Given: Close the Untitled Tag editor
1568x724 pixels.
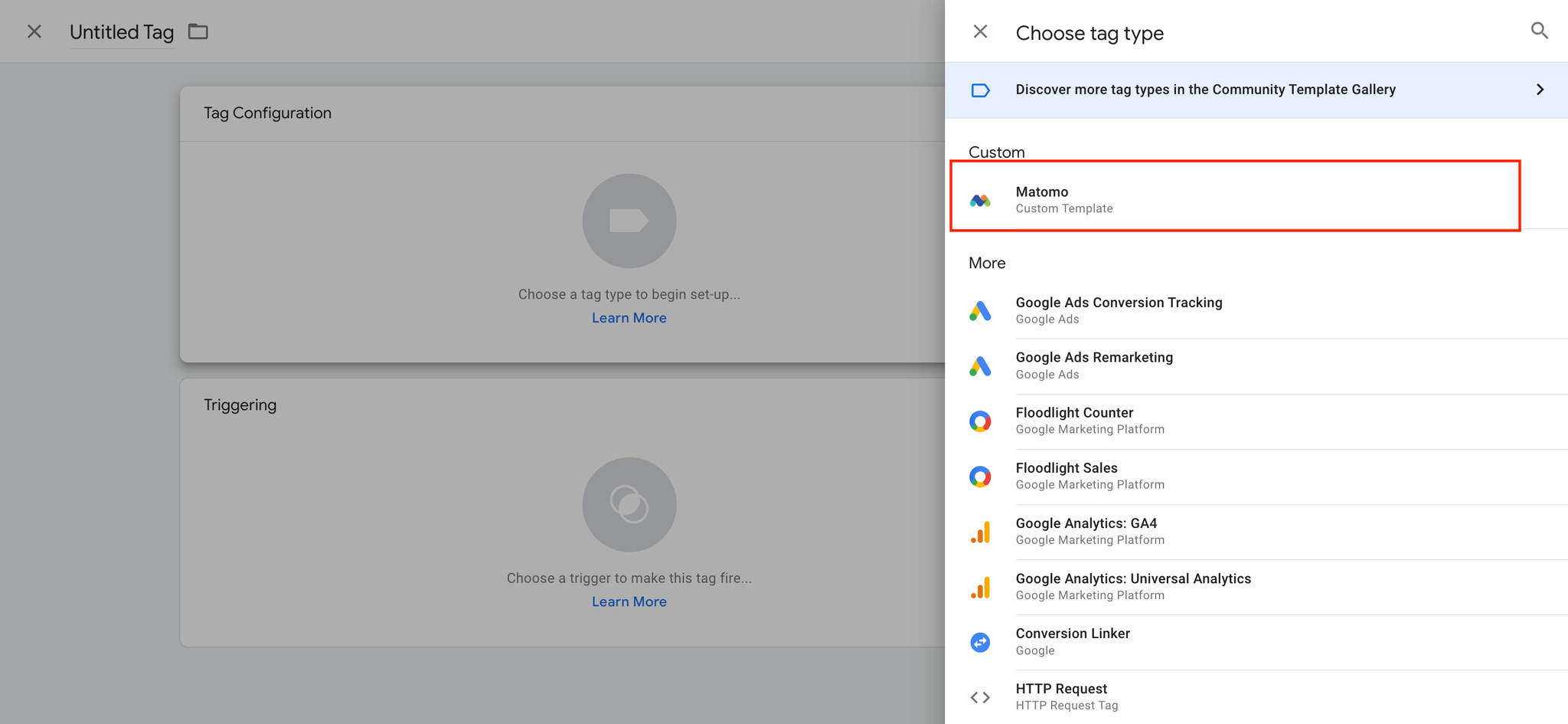Looking at the screenshot, I should (x=34, y=31).
